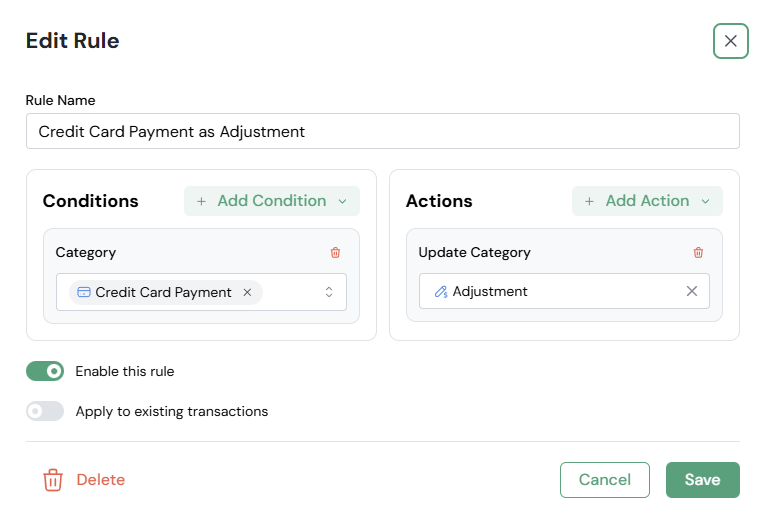Image resolution: width=768 pixels, height=526 pixels.
Task: Delete the Update Category action trash icon
Action: pyautogui.click(x=698, y=253)
